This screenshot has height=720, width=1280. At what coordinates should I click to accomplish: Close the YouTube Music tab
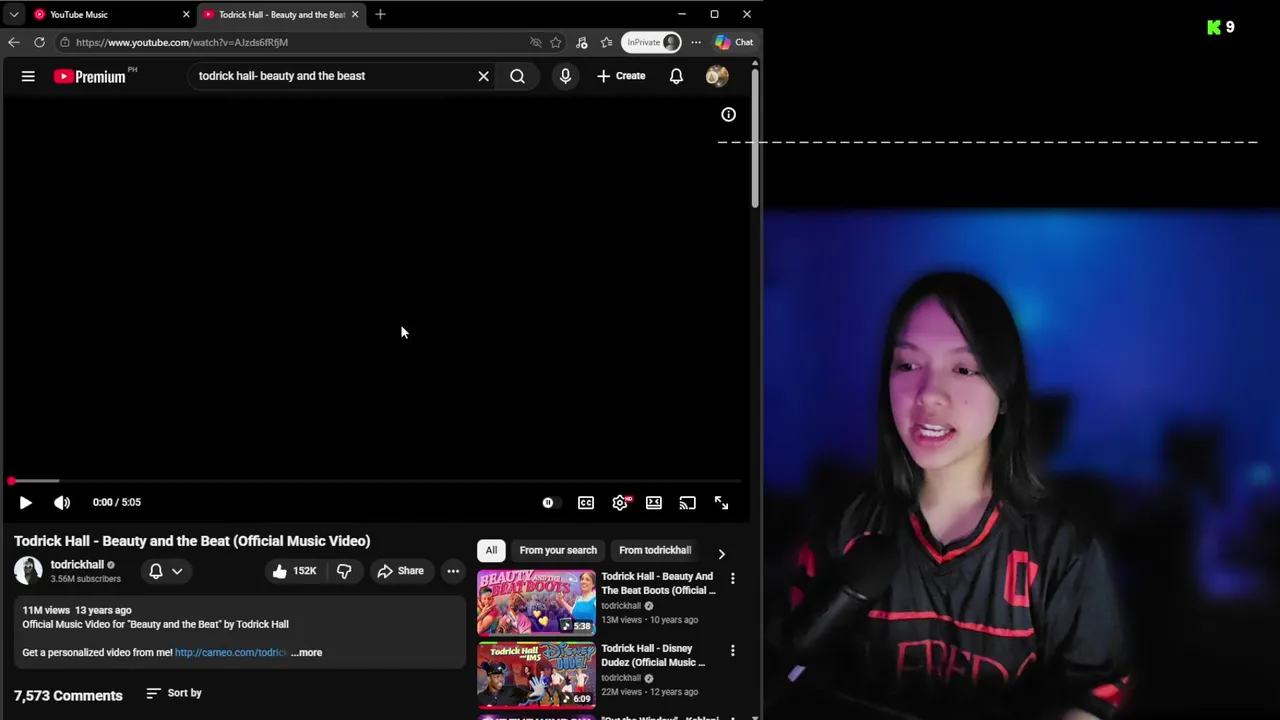click(x=185, y=14)
